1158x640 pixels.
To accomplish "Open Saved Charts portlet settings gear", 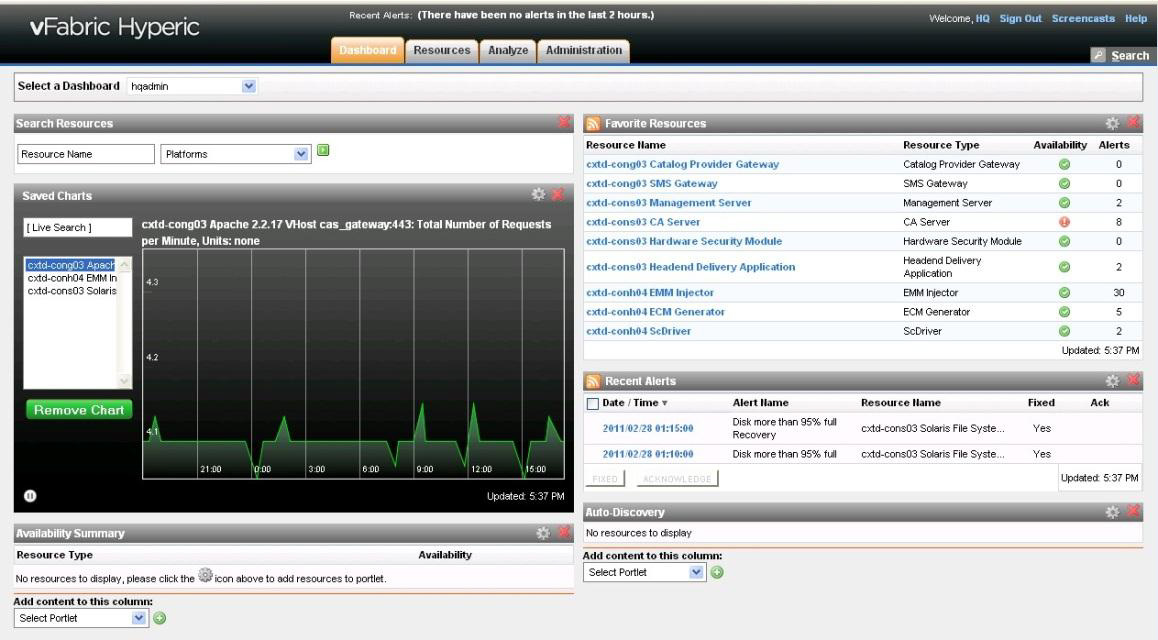I will [539, 194].
